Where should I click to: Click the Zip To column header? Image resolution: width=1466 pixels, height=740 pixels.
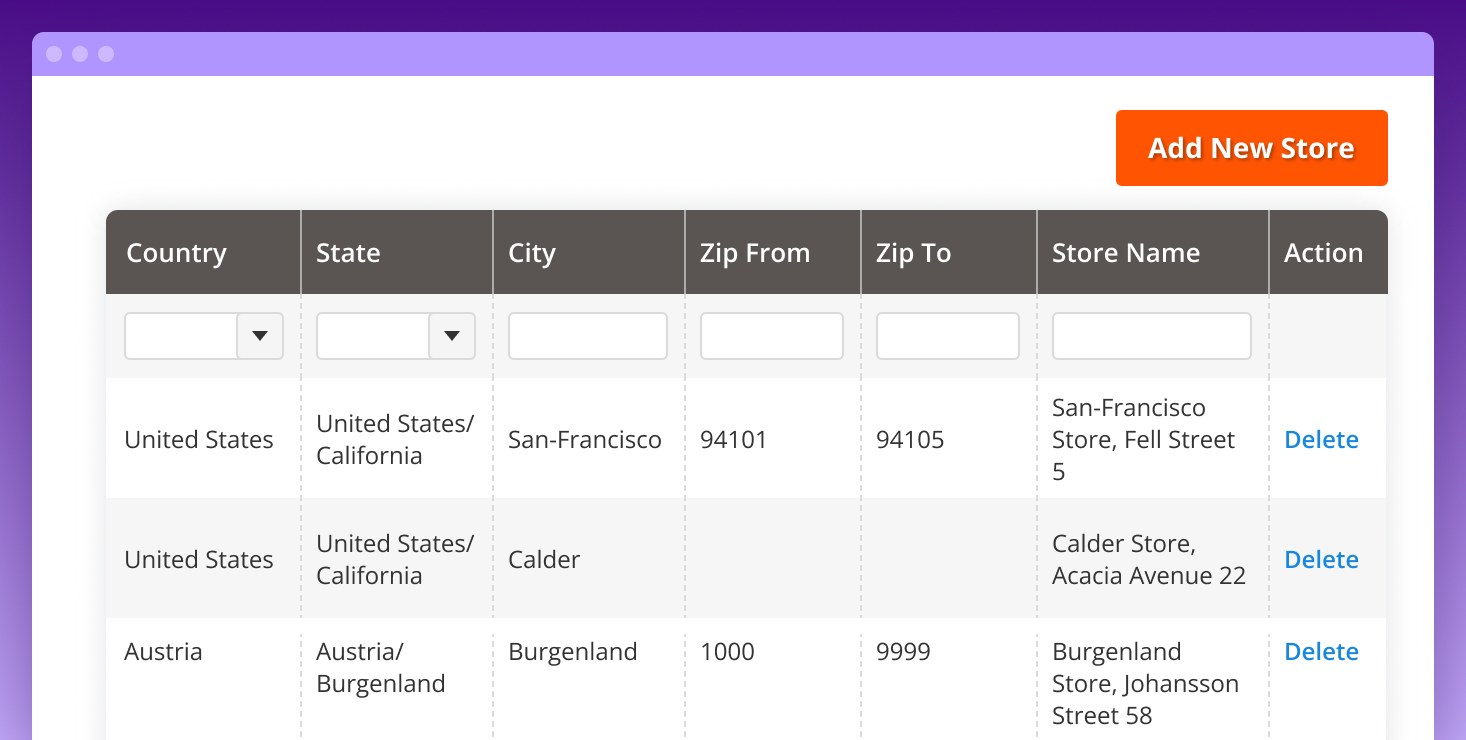(x=913, y=253)
